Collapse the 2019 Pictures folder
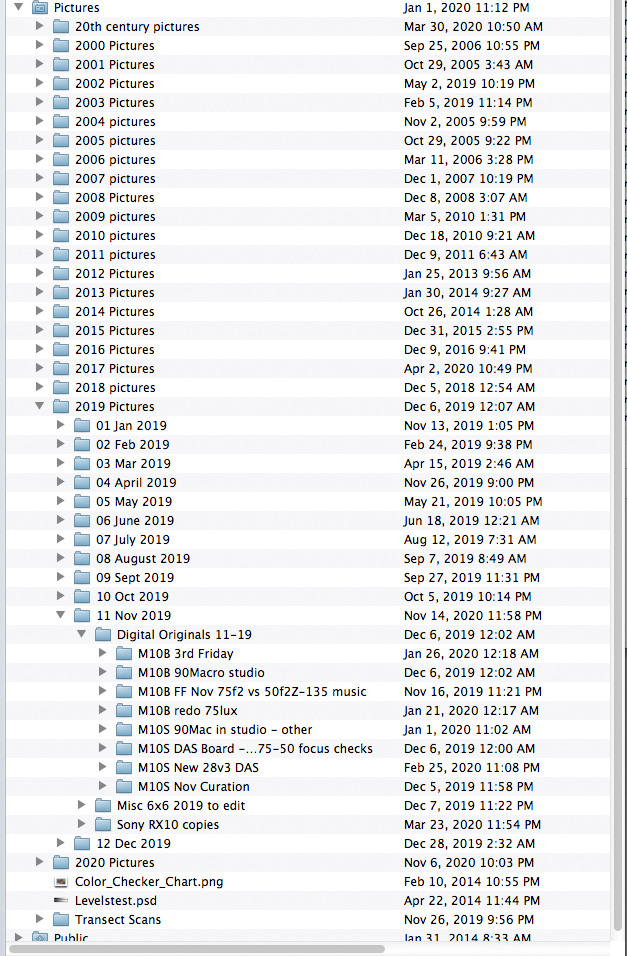627x956 pixels. (x=40, y=407)
